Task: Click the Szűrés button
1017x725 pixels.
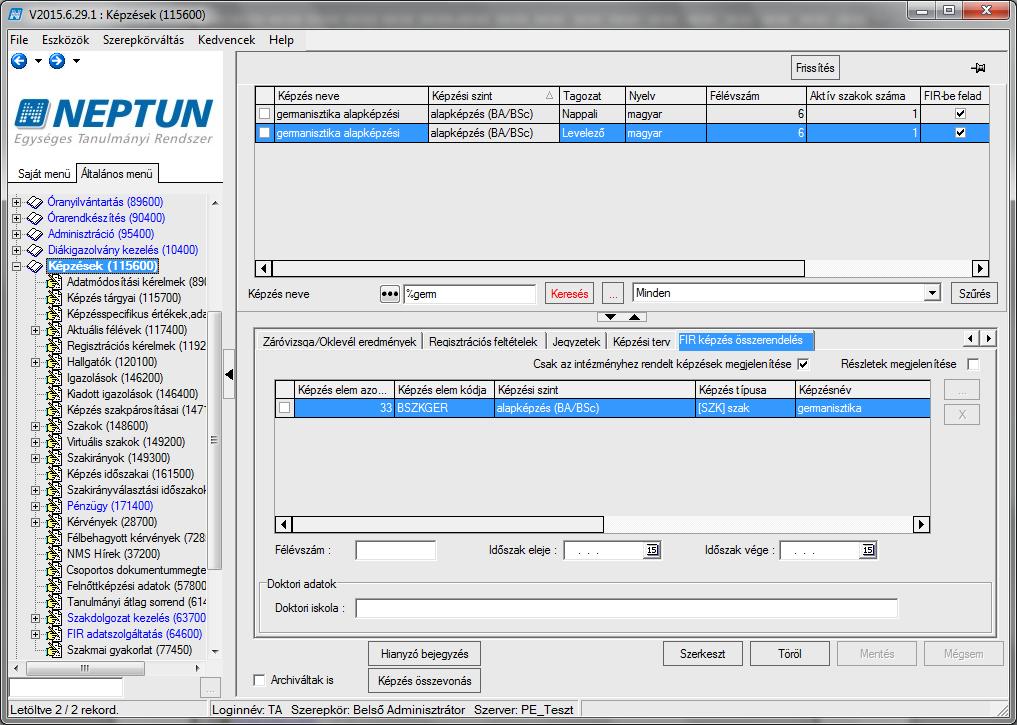Action: coord(974,294)
